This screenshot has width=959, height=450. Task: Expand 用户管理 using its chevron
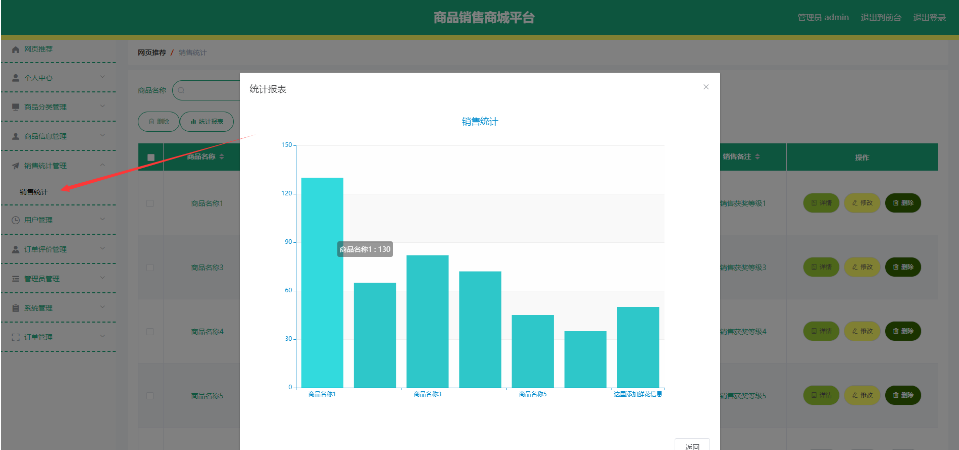[103, 219]
